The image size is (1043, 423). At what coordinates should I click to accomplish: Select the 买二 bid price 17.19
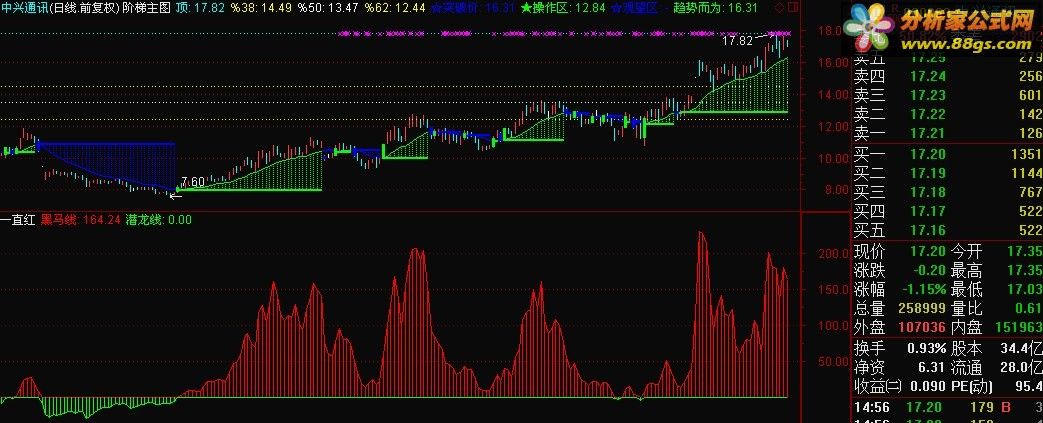coord(927,174)
